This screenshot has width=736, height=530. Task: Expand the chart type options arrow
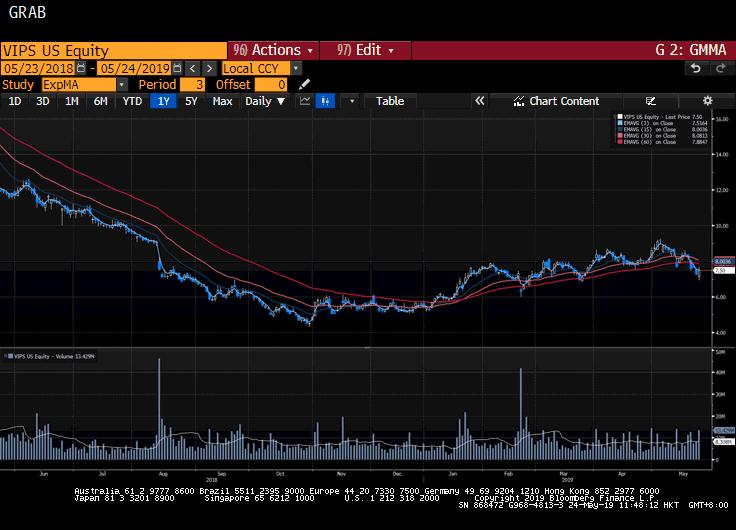tap(352, 101)
